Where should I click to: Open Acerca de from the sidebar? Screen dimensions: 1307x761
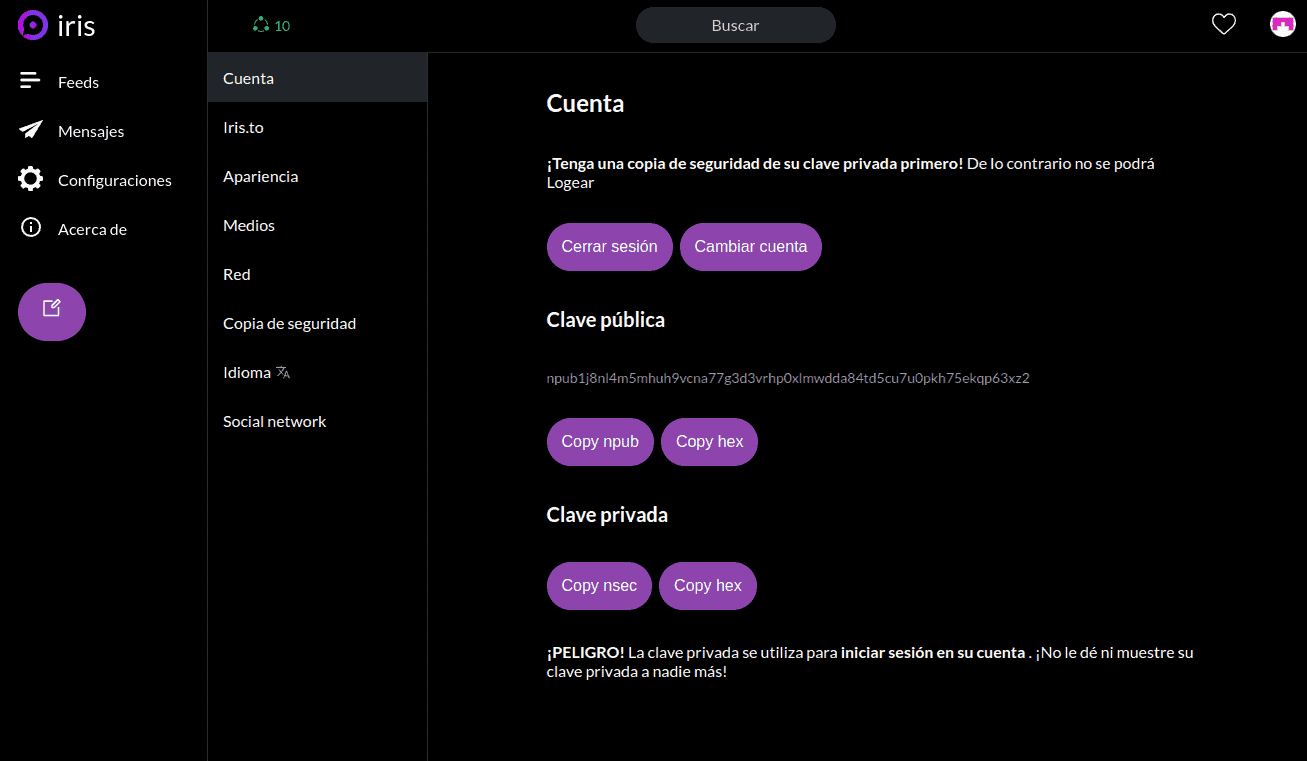[x=92, y=229]
